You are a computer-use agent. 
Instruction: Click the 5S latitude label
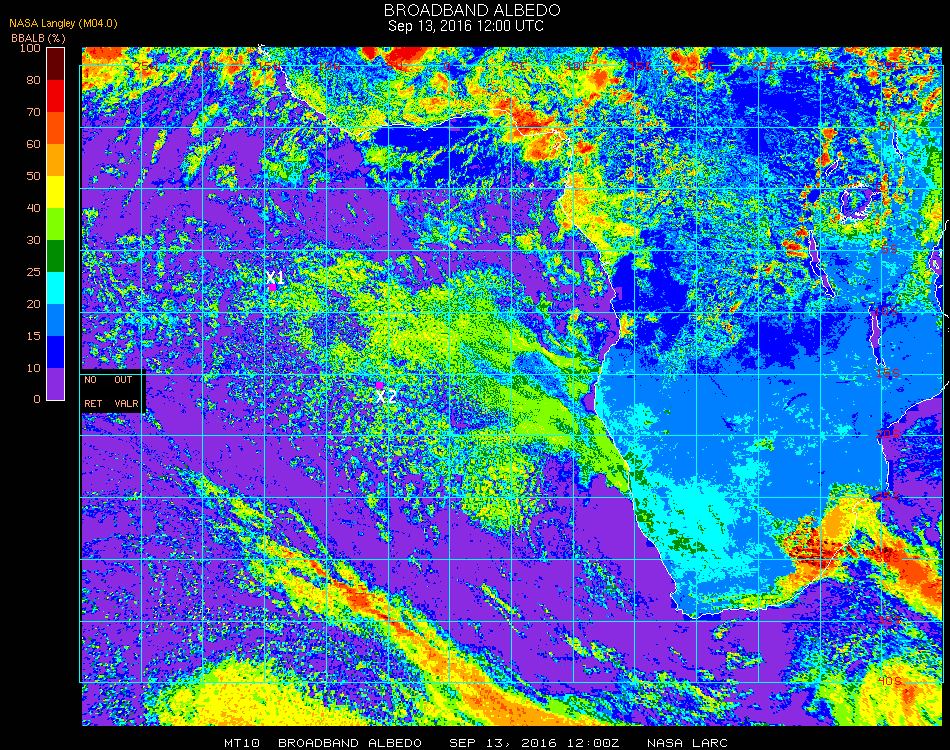point(889,249)
